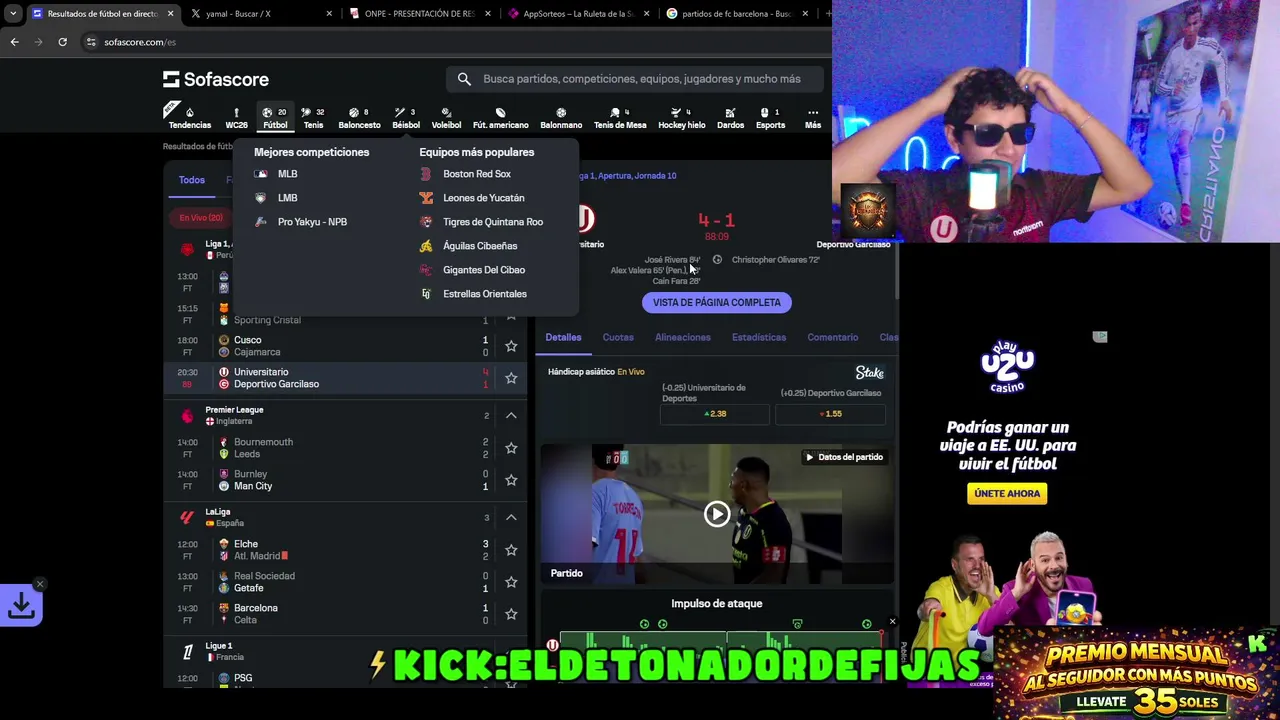Screen dimensions: 1280x720
Task: Toggle the En Vivo (20) live filter
Action: coord(201,218)
